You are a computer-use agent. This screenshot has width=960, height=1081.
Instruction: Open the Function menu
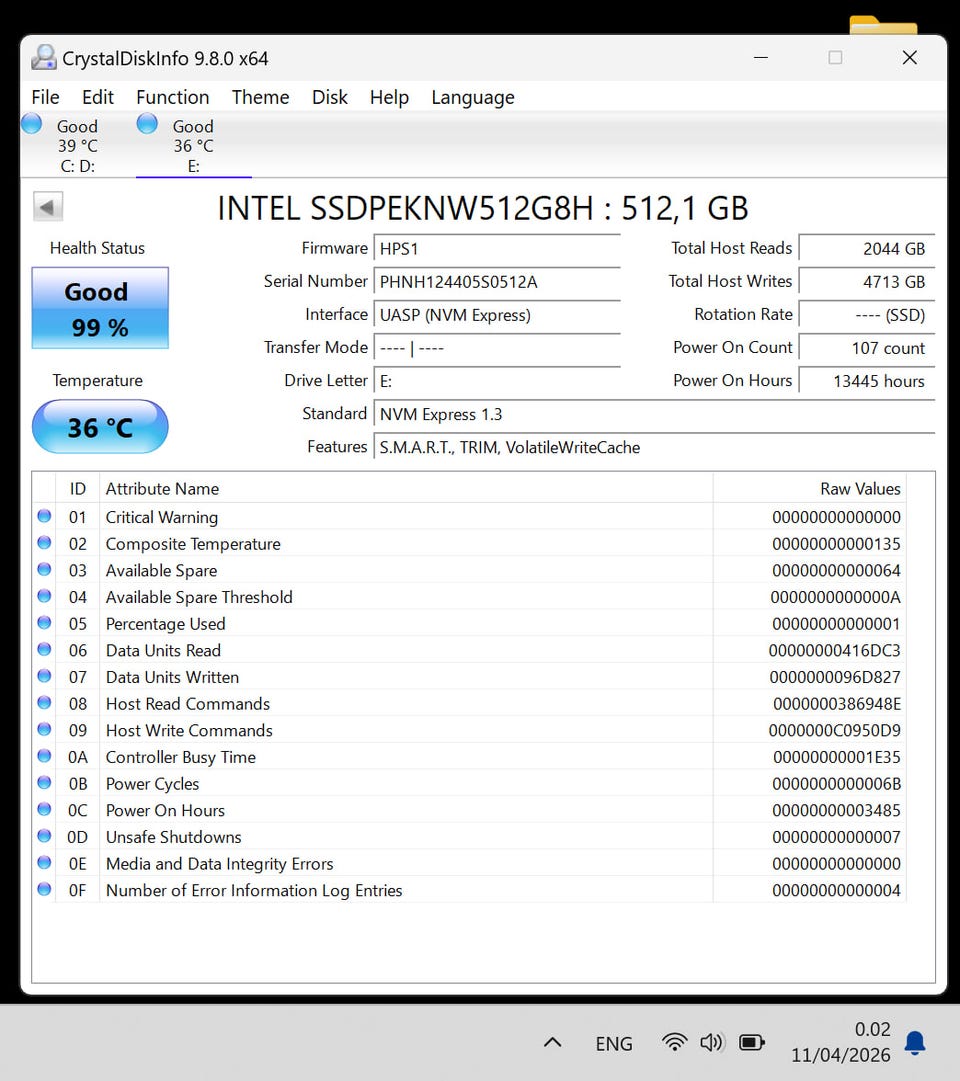(172, 97)
